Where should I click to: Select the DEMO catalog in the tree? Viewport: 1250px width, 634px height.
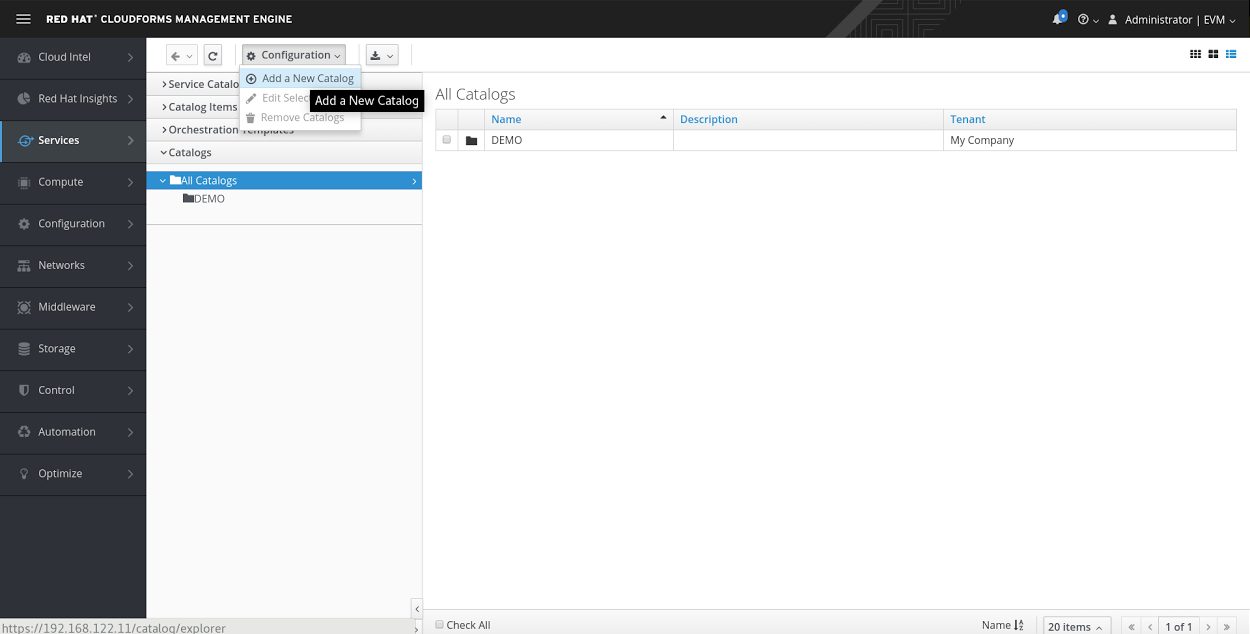(x=209, y=199)
